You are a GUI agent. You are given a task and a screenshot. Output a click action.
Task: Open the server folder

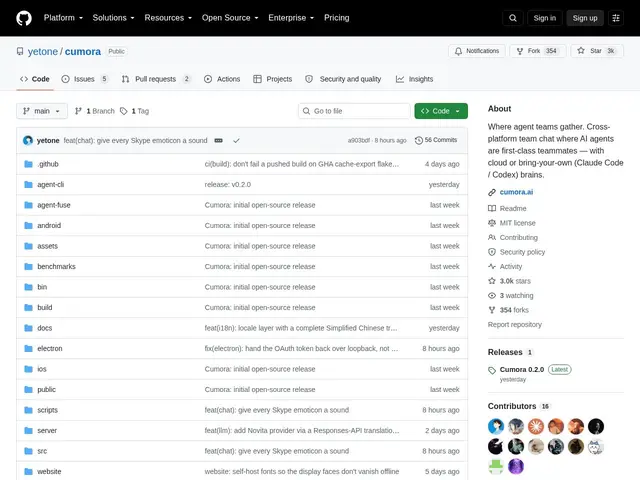point(47,431)
